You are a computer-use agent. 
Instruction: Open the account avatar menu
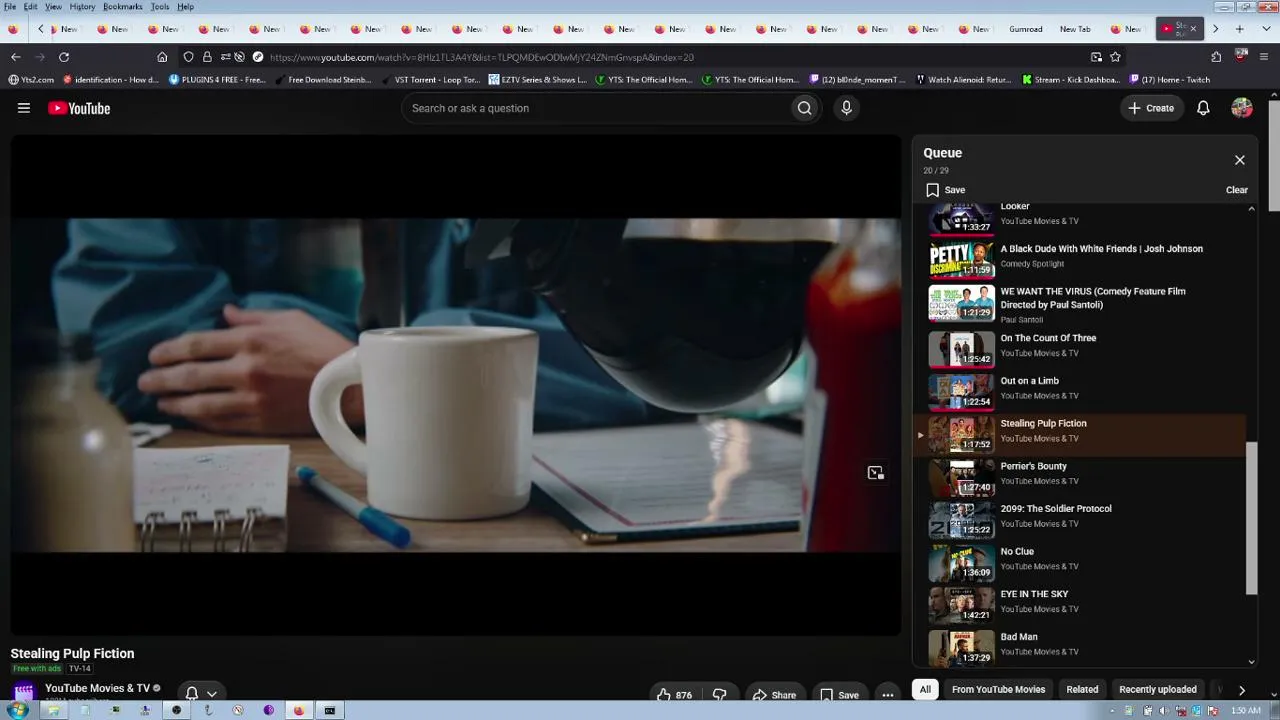coord(1242,108)
